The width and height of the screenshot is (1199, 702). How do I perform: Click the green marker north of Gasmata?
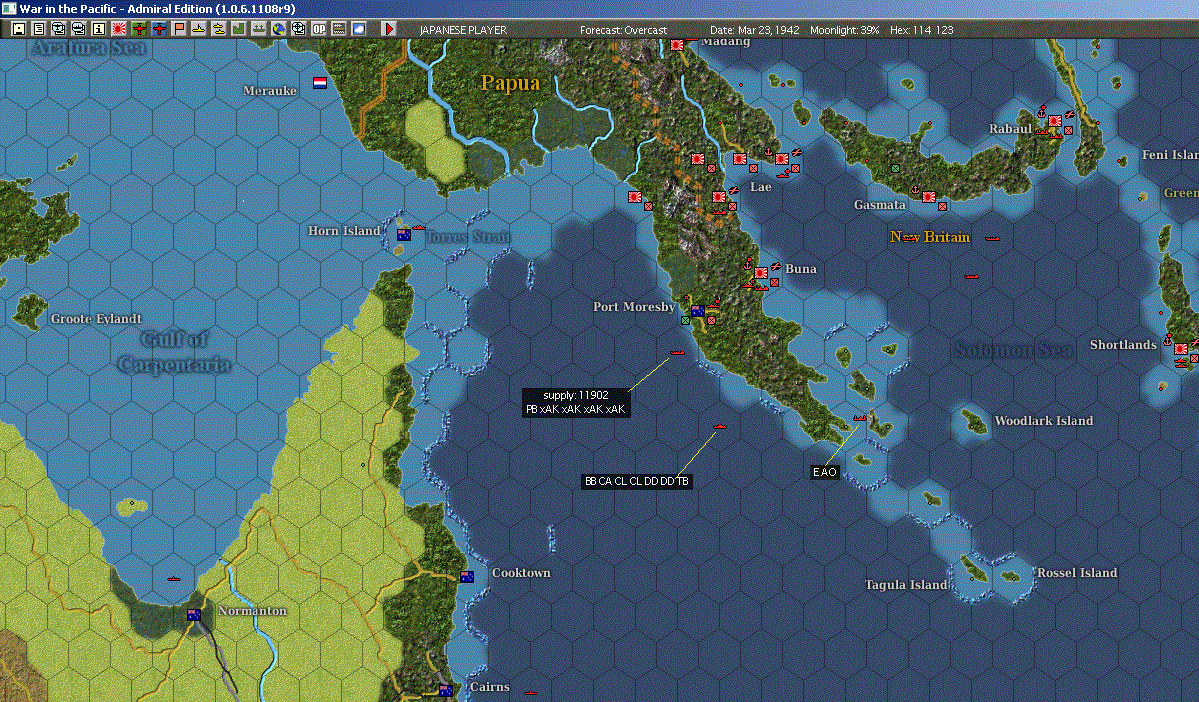(895, 168)
